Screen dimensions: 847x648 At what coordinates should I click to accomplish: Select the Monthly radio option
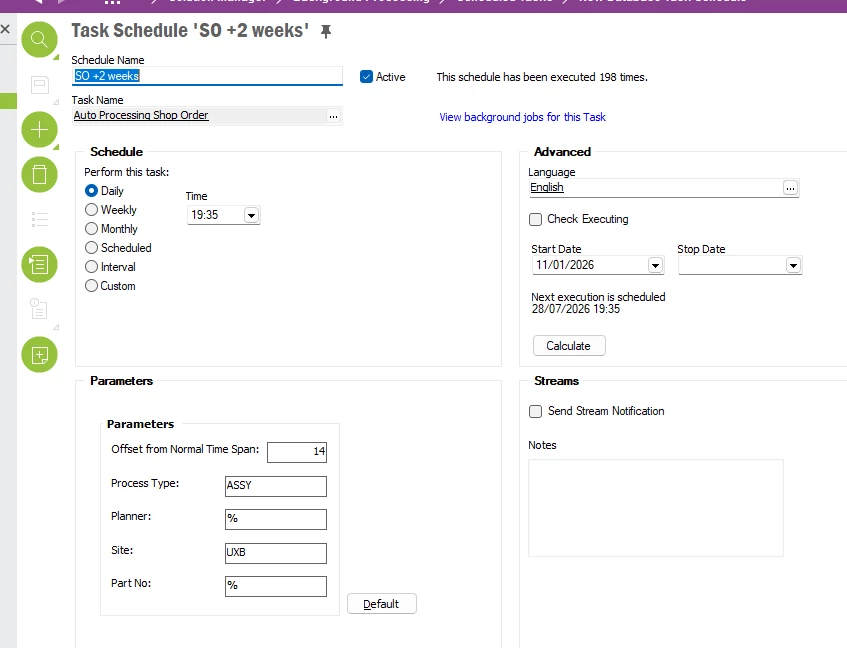pyautogui.click(x=91, y=228)
